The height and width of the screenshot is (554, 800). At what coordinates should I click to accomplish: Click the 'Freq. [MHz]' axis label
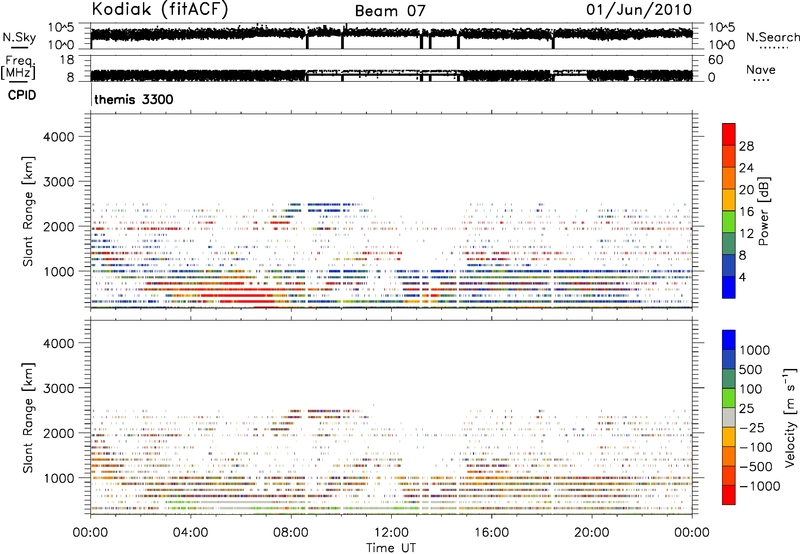click(18, 68)
